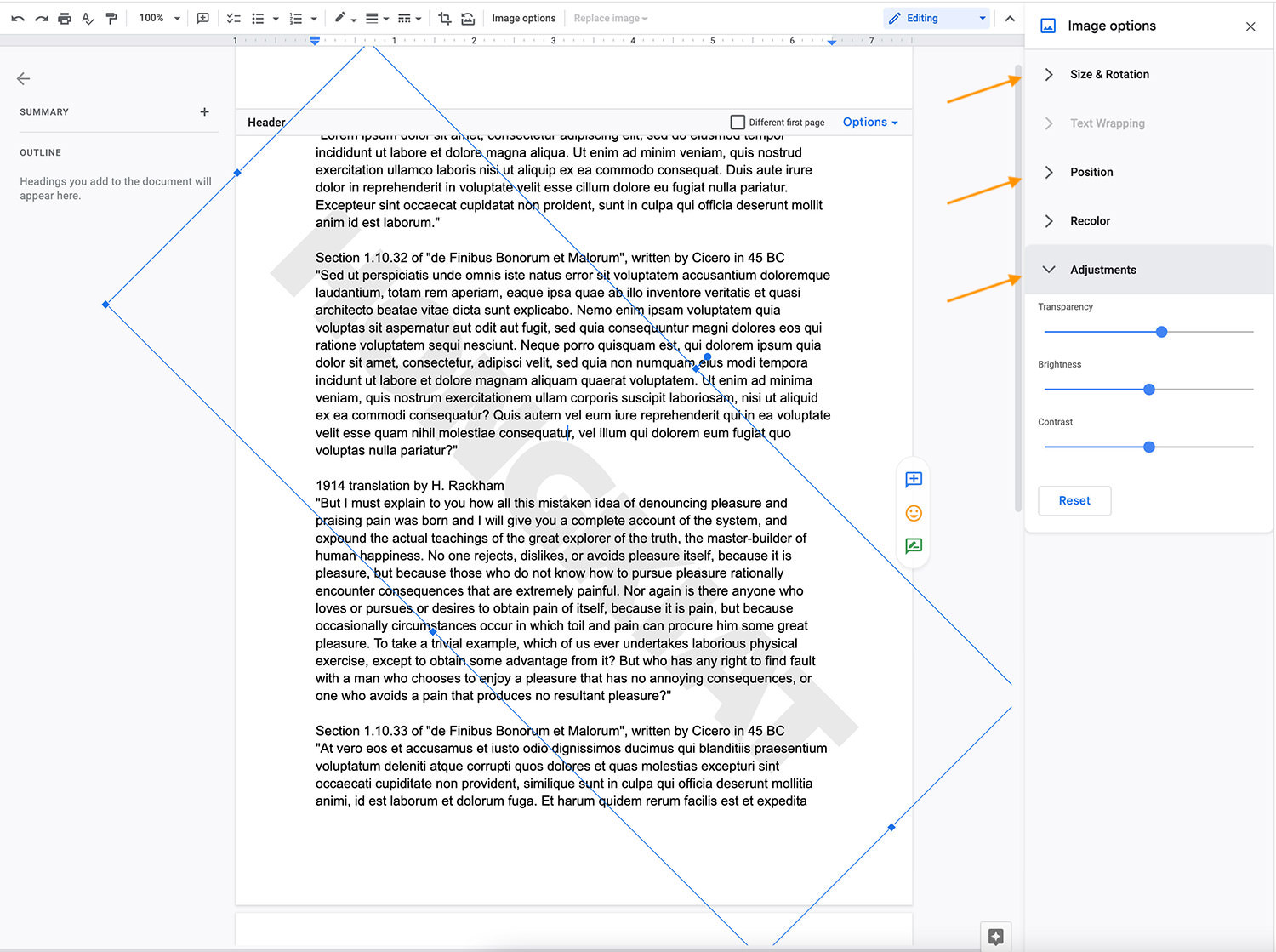Adjust the Contrast slider handle
1276x952 pixels.
click(x=1149, y=447)
